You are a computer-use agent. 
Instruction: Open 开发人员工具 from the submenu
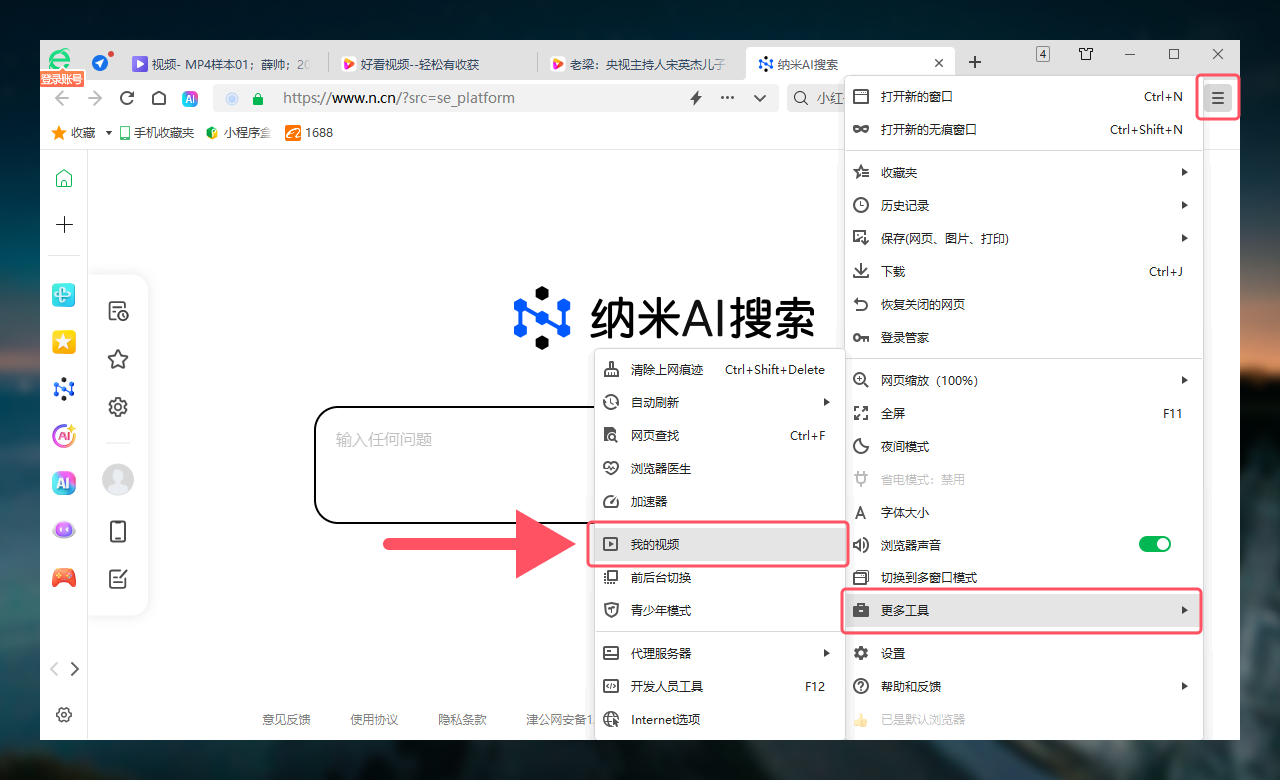coord(719,686)
